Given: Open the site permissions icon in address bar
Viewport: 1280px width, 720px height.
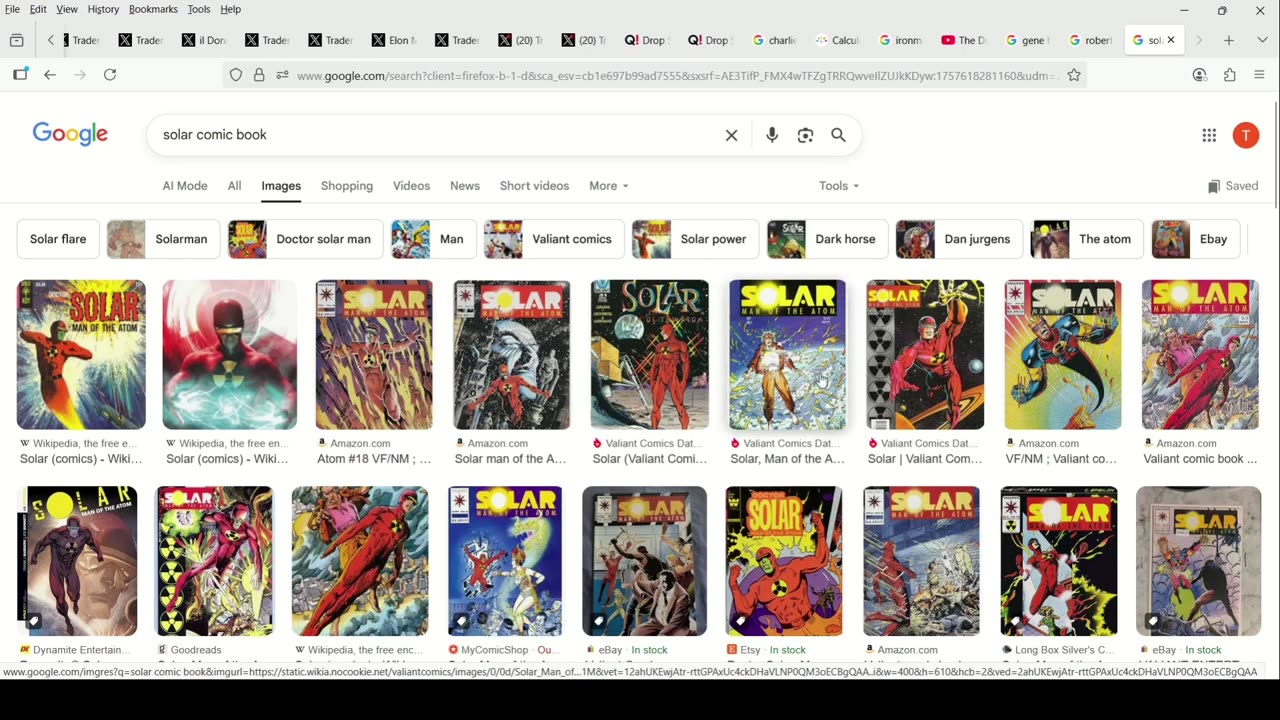Looking at the screenshot, I should click(282, 75).
